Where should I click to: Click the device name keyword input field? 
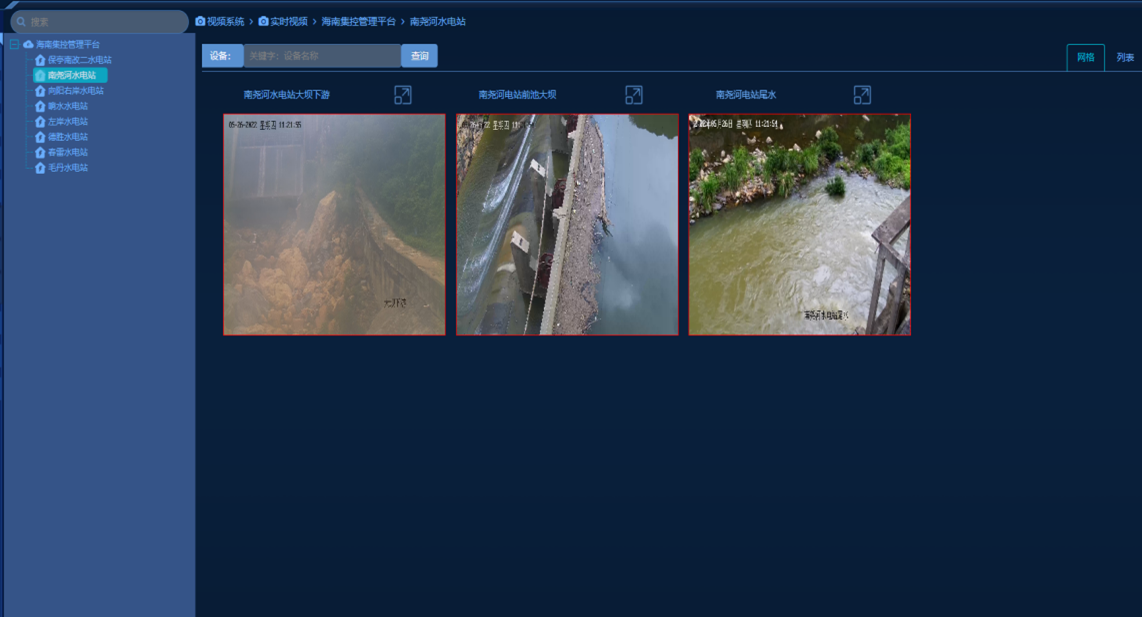click(322, 56)
